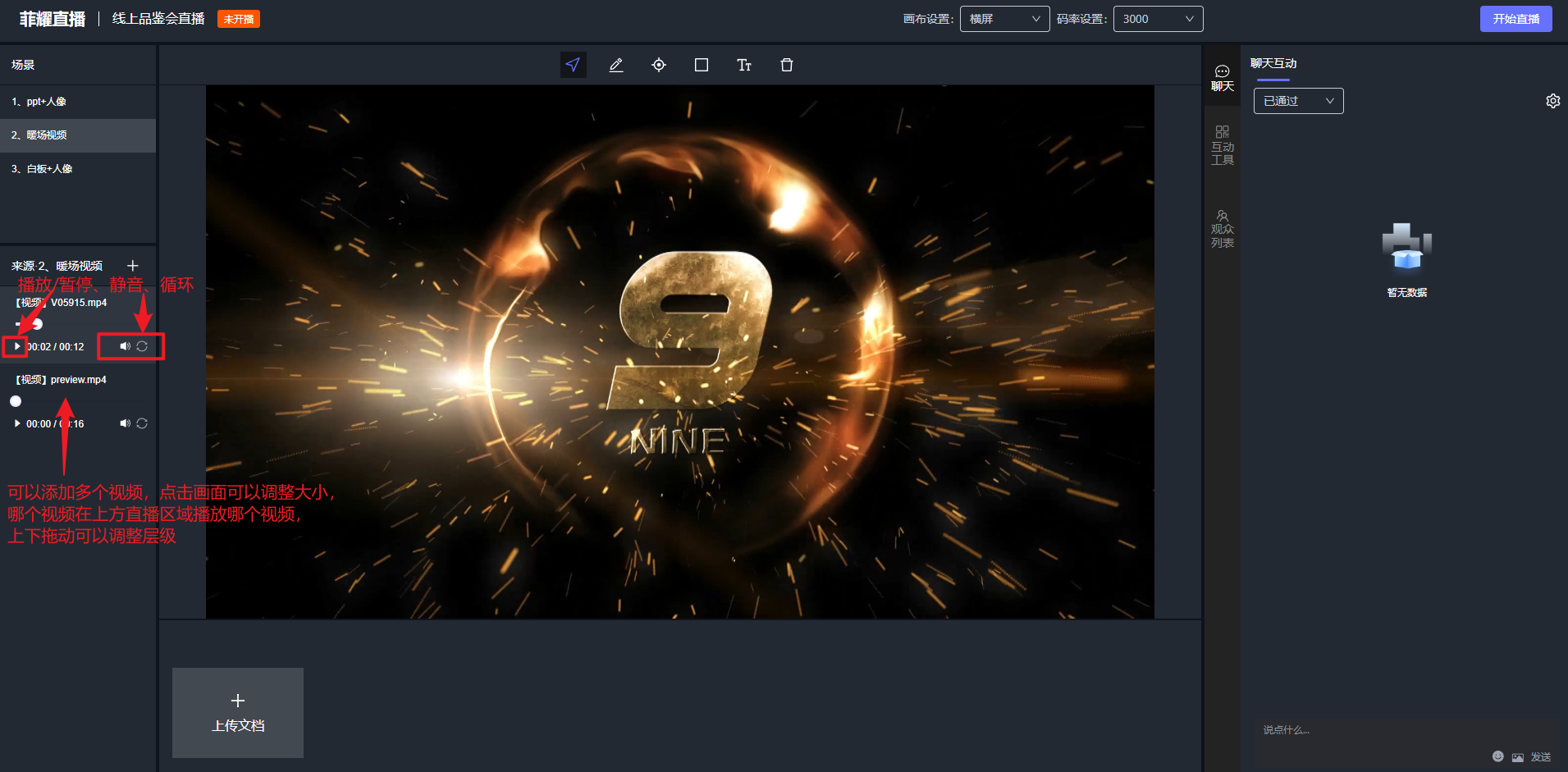Choose the rectangle shape tool

[x=702, y=65]
